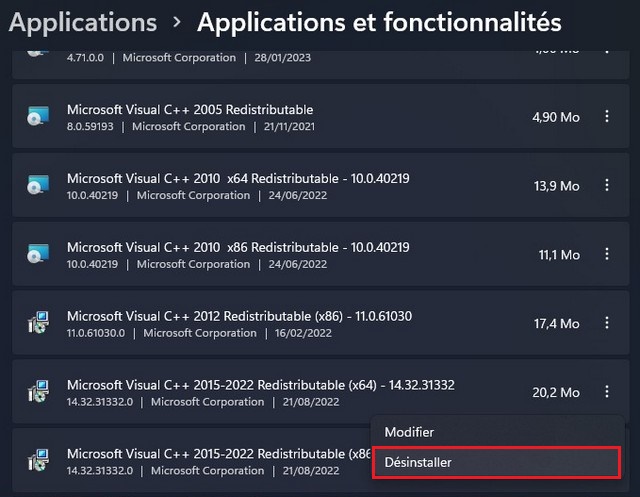The height and width of the screenshot is (497, 640).
Task: Click the Visual C++ 2010 x86 app icon
Action: 38,254
